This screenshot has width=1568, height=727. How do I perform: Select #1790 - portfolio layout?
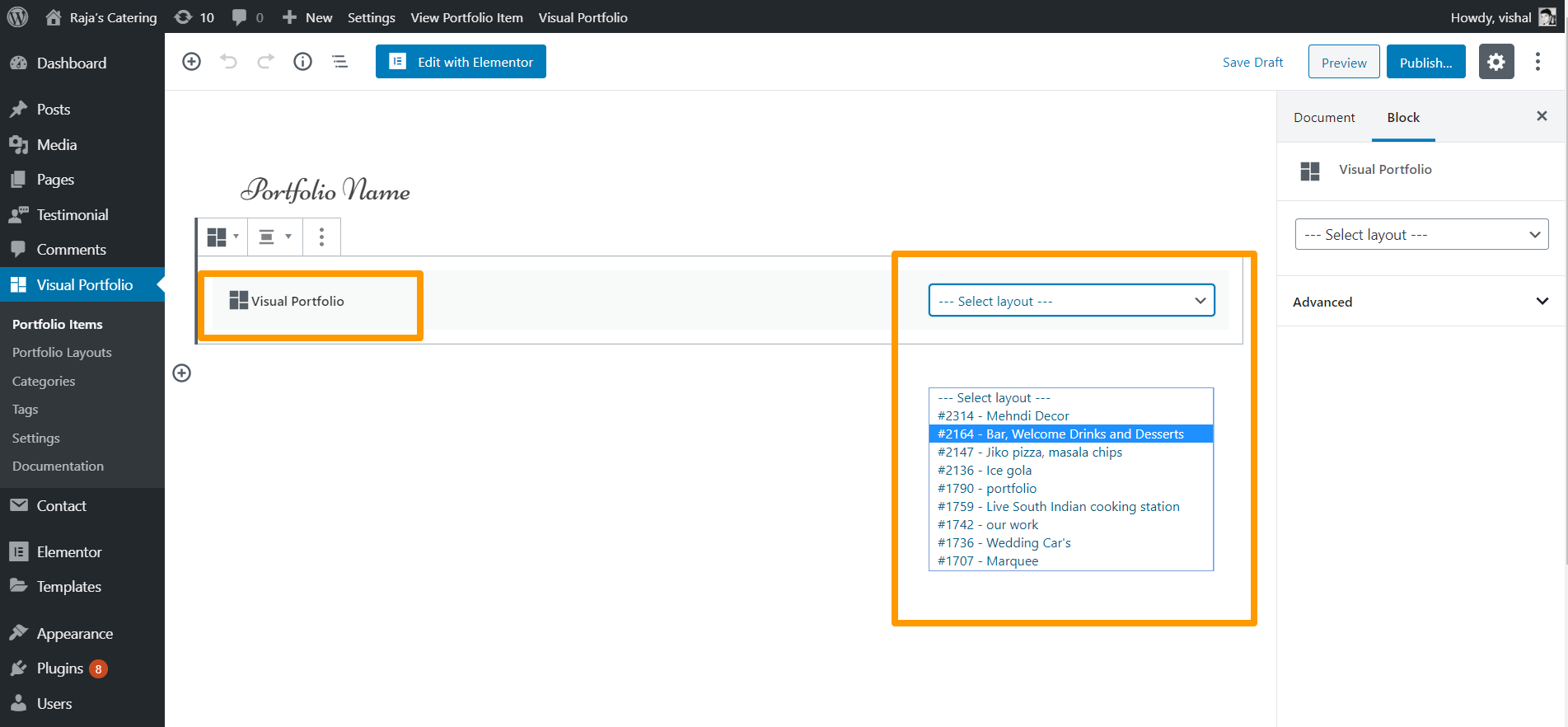1070,488
